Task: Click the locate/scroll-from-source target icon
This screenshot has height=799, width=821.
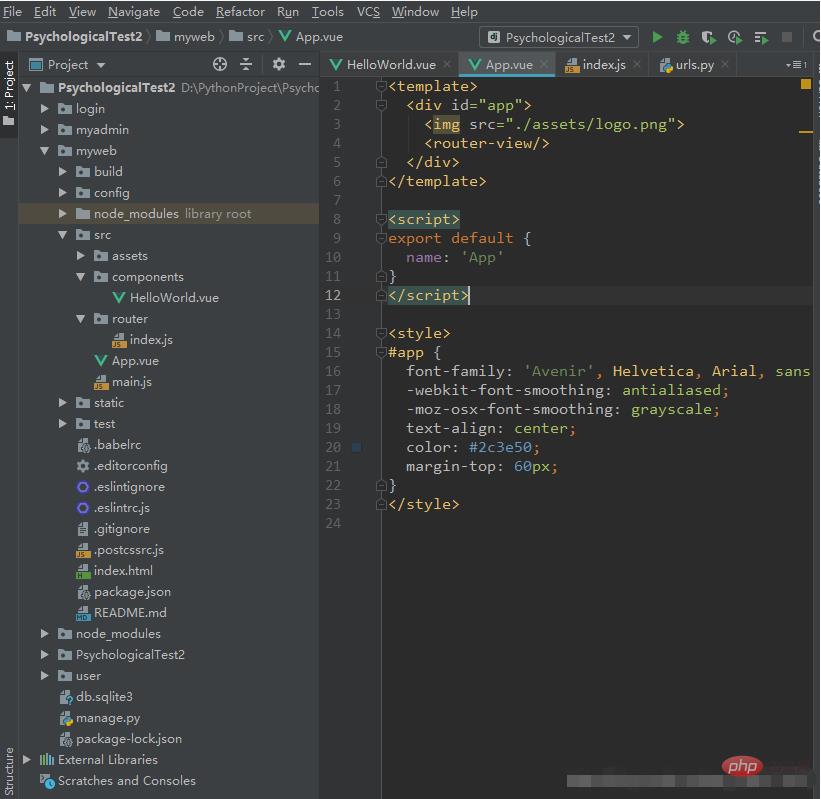Action: coord(222,65)
